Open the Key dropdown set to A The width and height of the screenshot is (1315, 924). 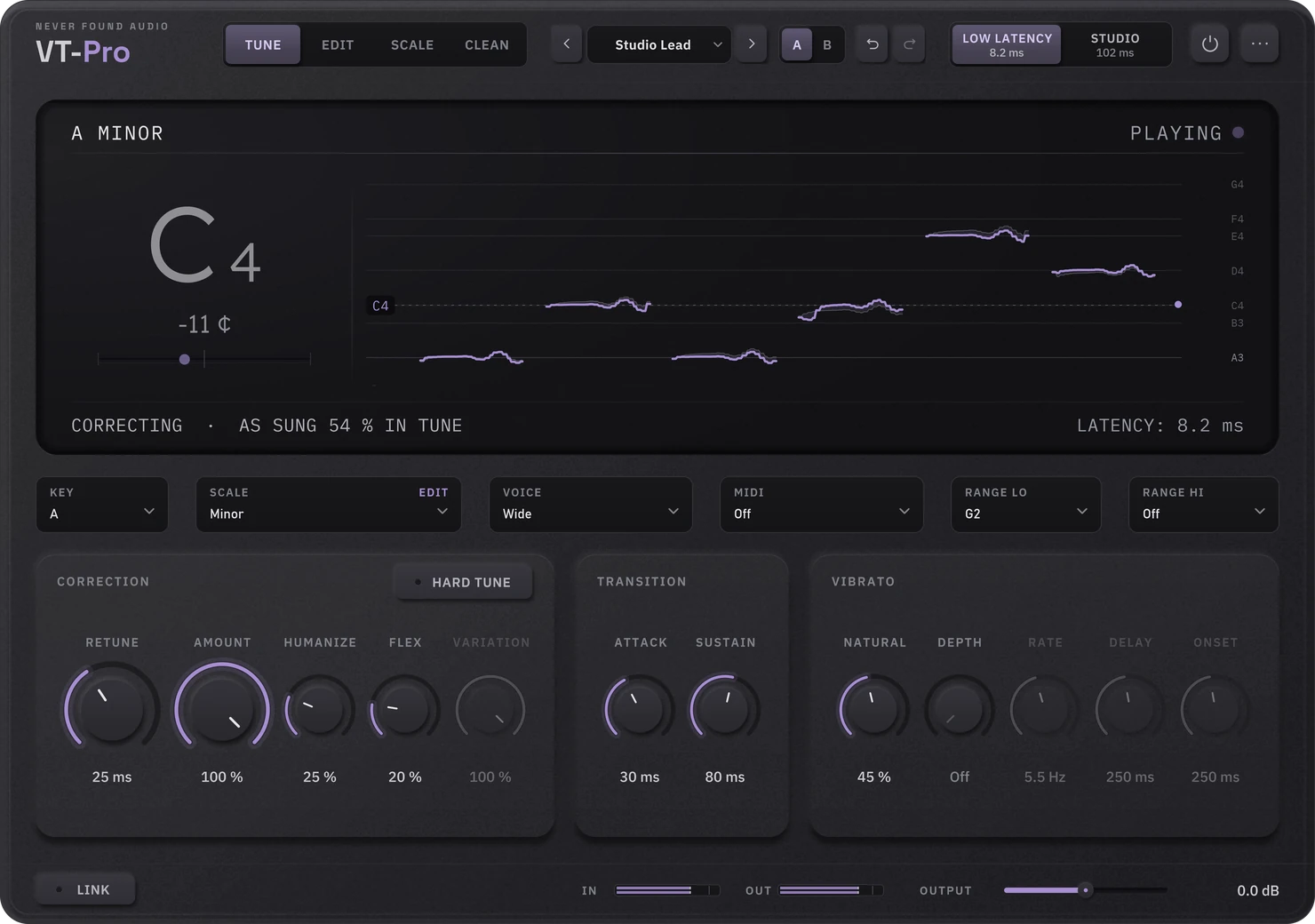tap(102, 505)
